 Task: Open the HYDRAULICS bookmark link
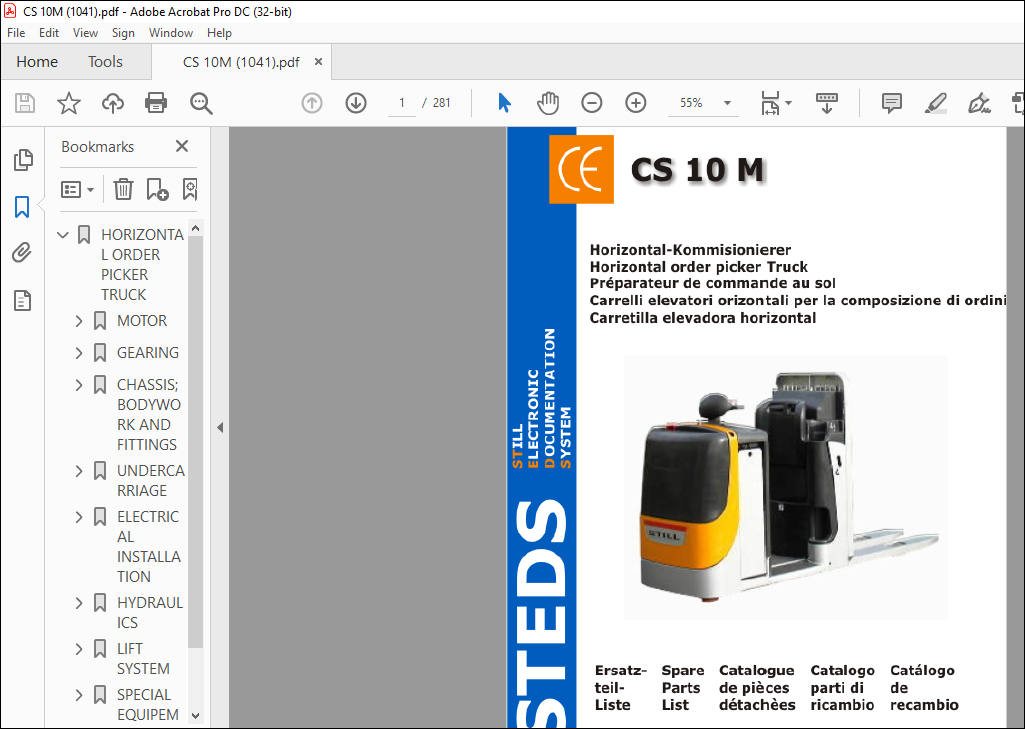[x=150, y=613]
